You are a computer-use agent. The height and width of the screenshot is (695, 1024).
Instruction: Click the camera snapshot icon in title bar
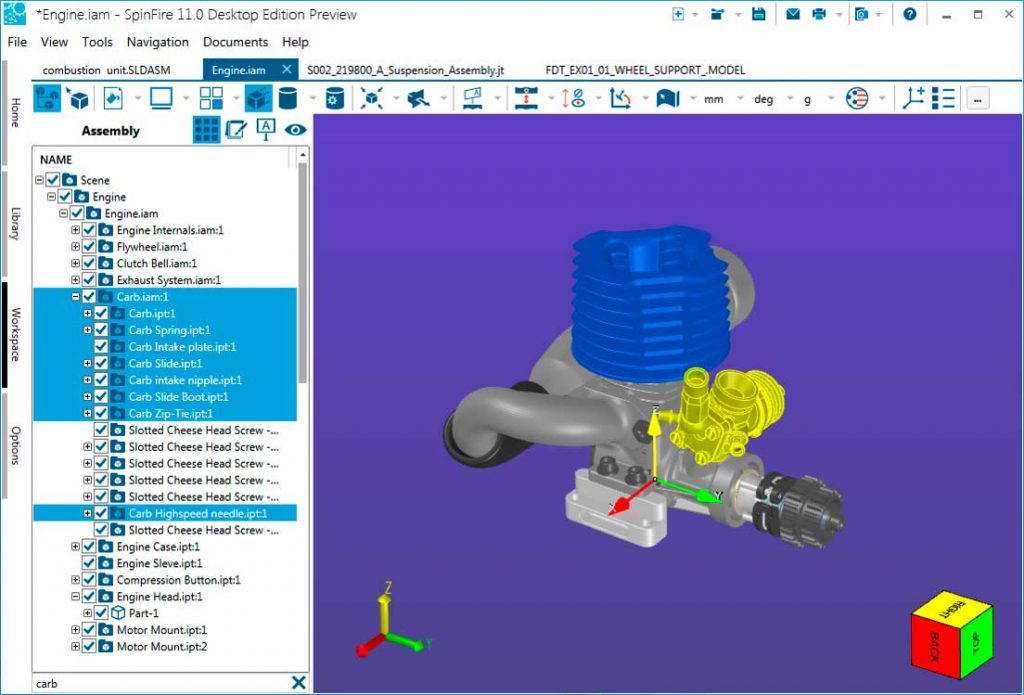pos(861,14)
